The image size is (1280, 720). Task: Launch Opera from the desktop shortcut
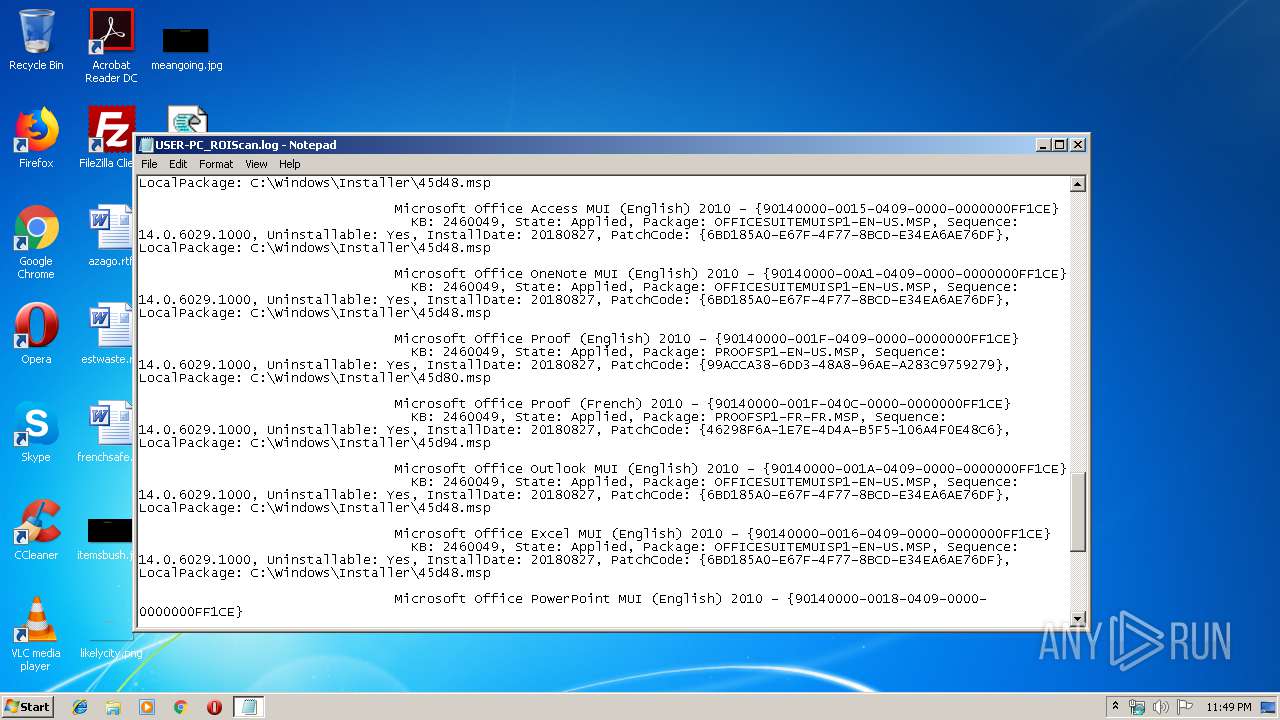click(x=36, y=334)
